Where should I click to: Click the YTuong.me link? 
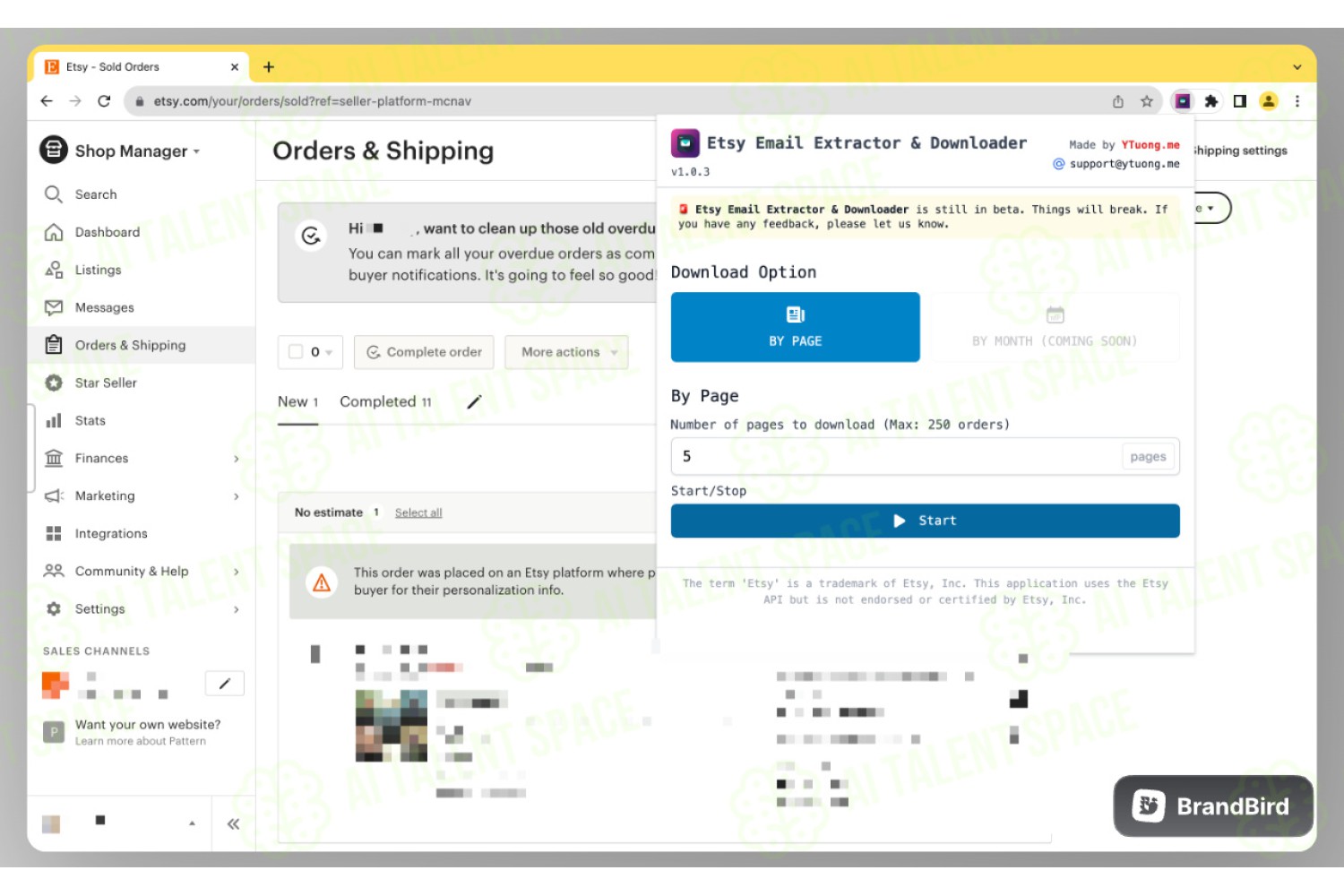tap(1150, 145)
